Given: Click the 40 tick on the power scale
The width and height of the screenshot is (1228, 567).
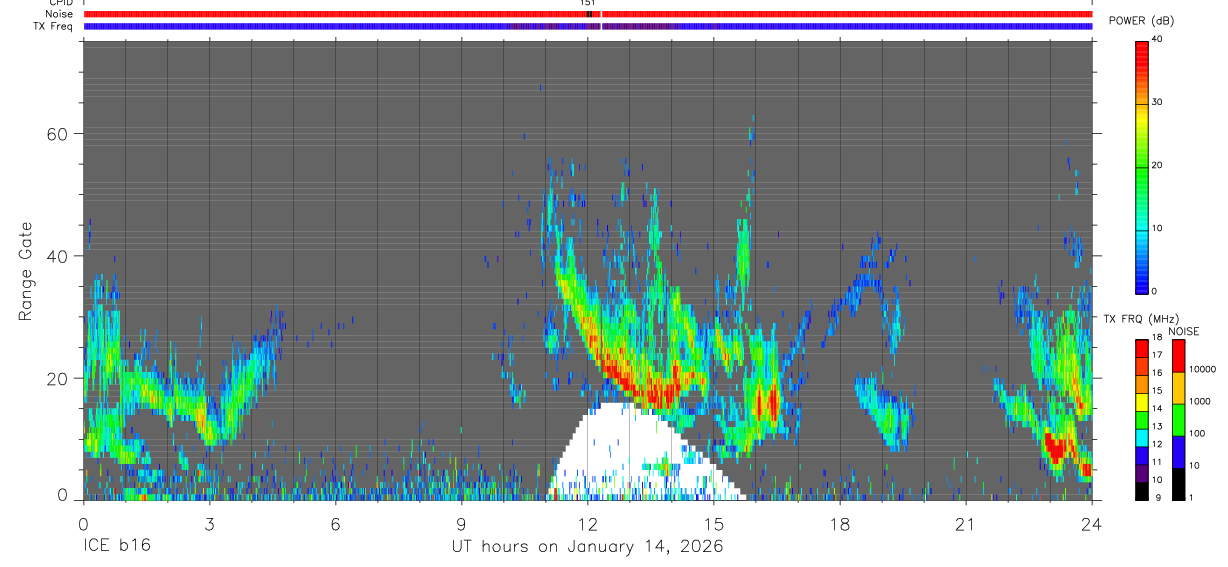Looking at the screenshot, I should point(1157,40).
